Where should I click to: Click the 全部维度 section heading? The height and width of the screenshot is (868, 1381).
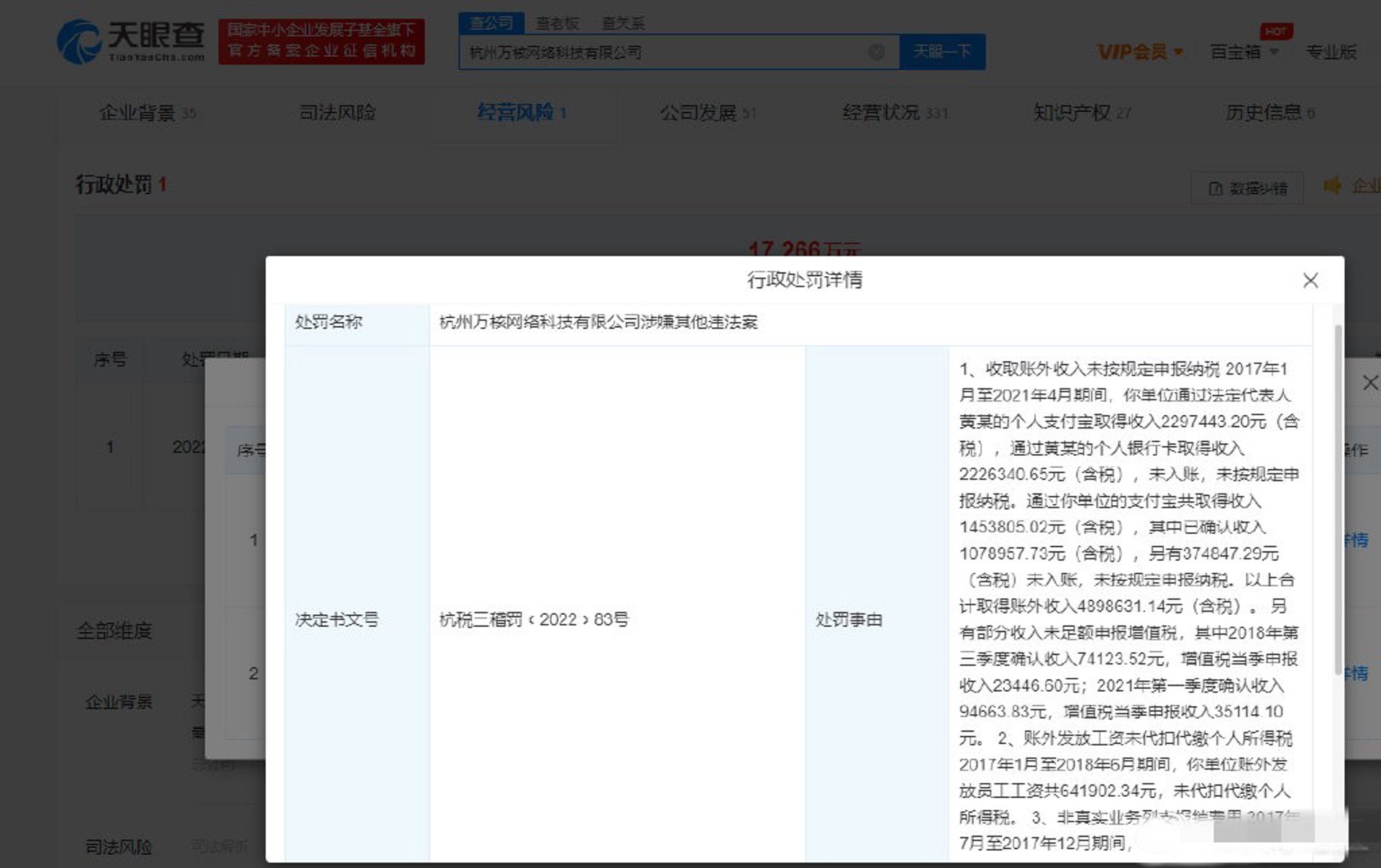pyautogui.click(x=114, y=631)
